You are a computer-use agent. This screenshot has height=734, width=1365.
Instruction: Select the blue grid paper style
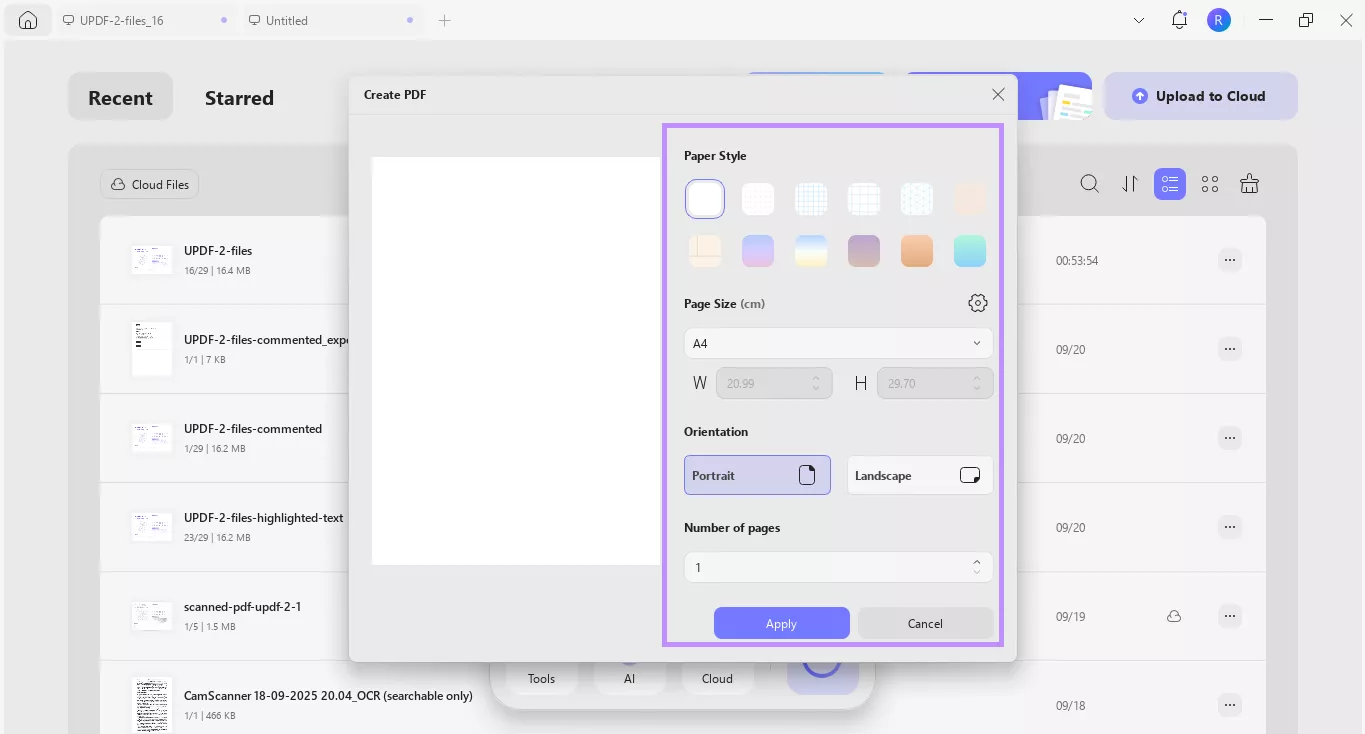(x=811, y=198)
